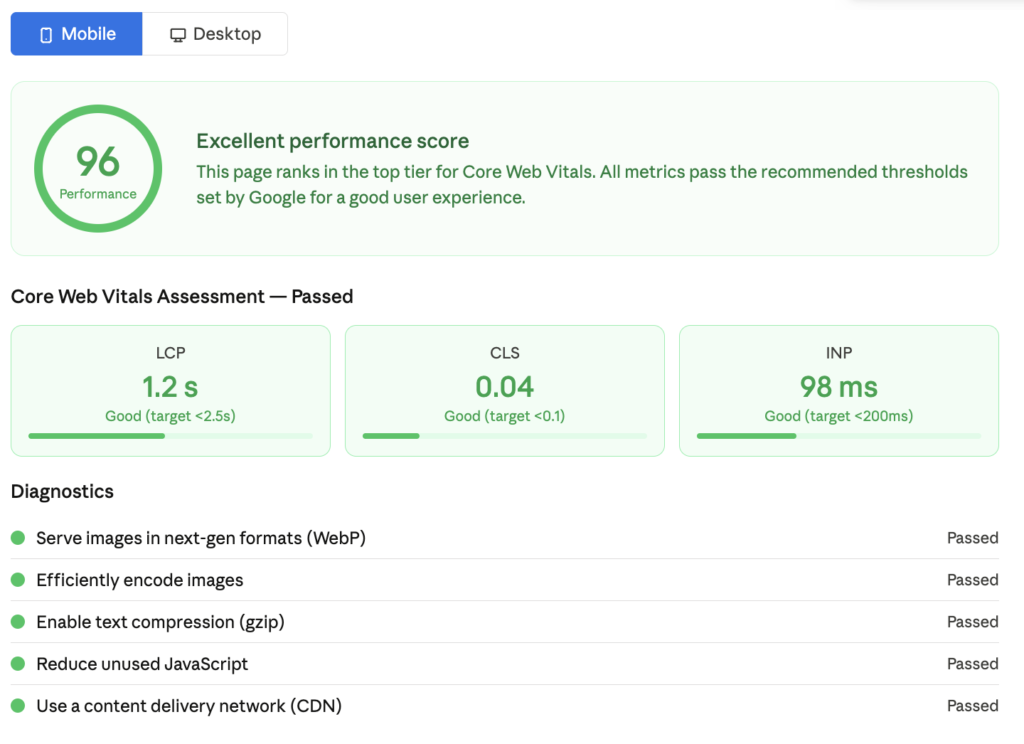1024x744 pixels.
Task: Switch to the Desktop tab
Action: click(215, 34)
